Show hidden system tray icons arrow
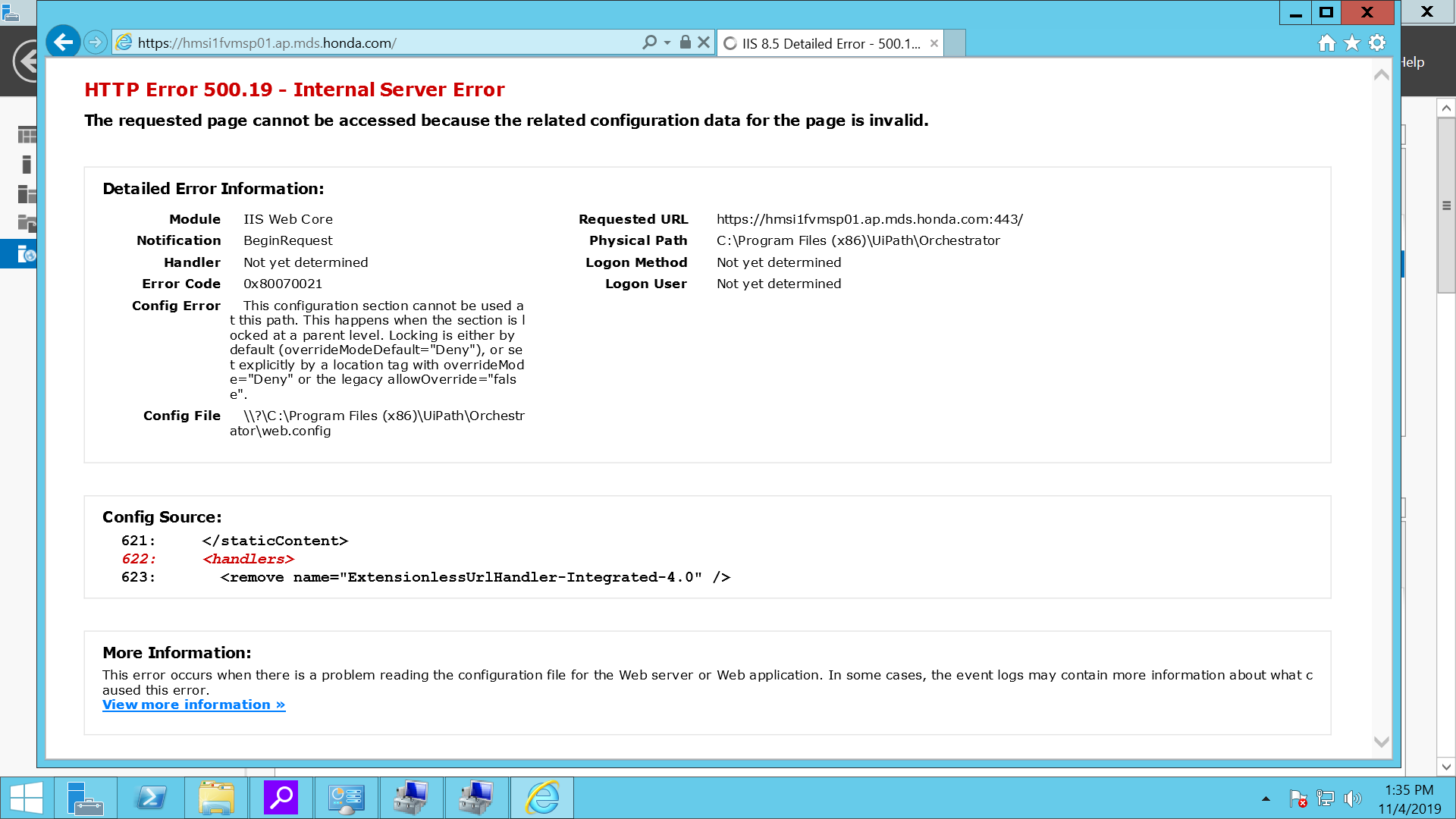Screen dimensions: 1456x819 pyautogui.click(x=1266, y=799)
